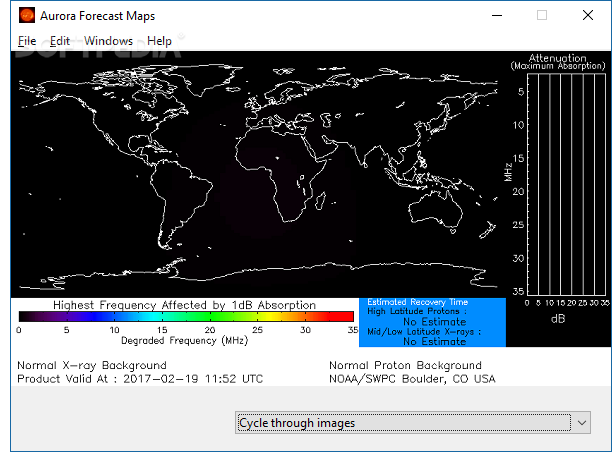
Task: Click the absorption world map image
Action: point(258,174)
